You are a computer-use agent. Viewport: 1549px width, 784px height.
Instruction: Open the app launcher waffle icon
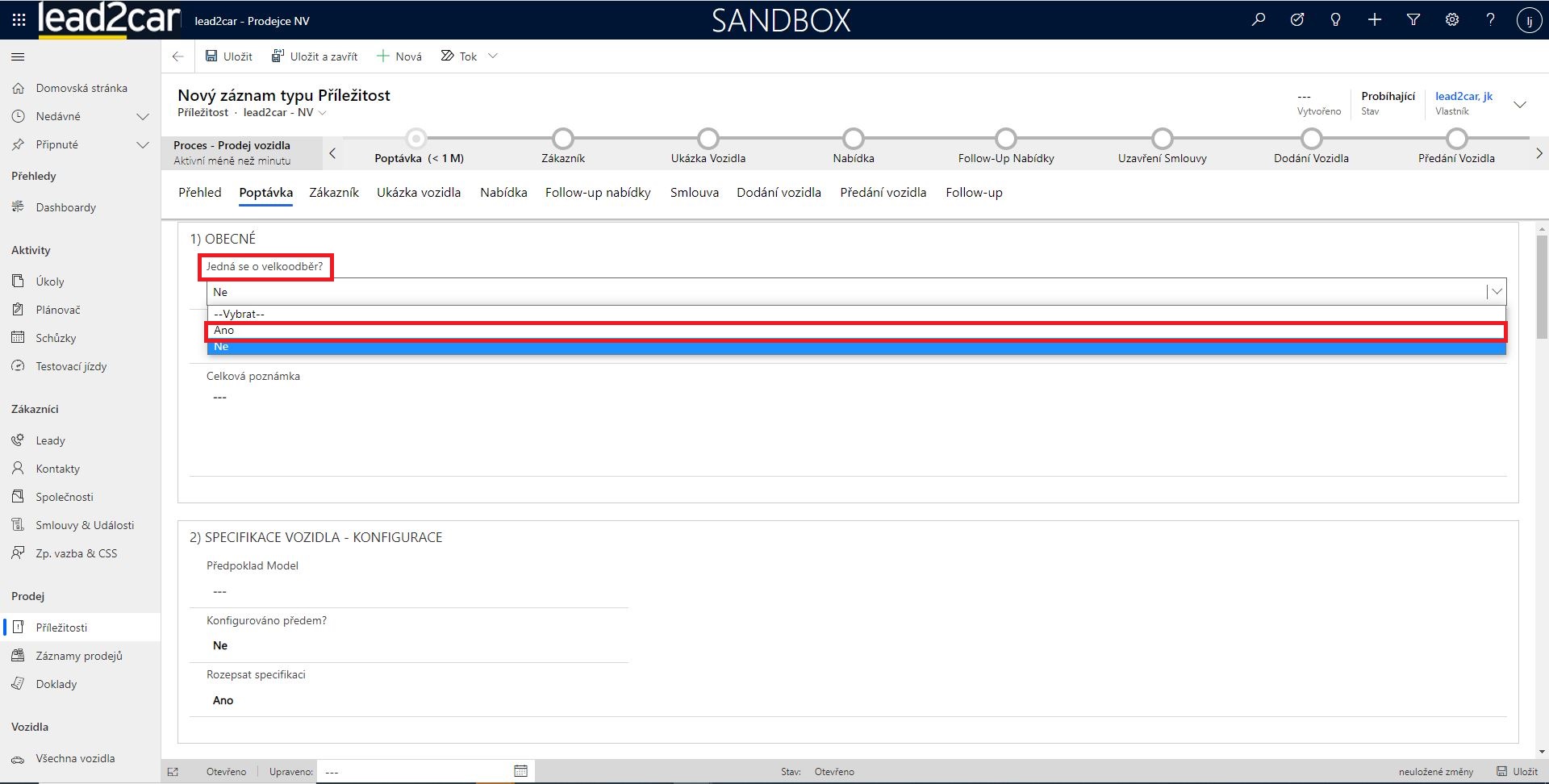click(19, 20)
